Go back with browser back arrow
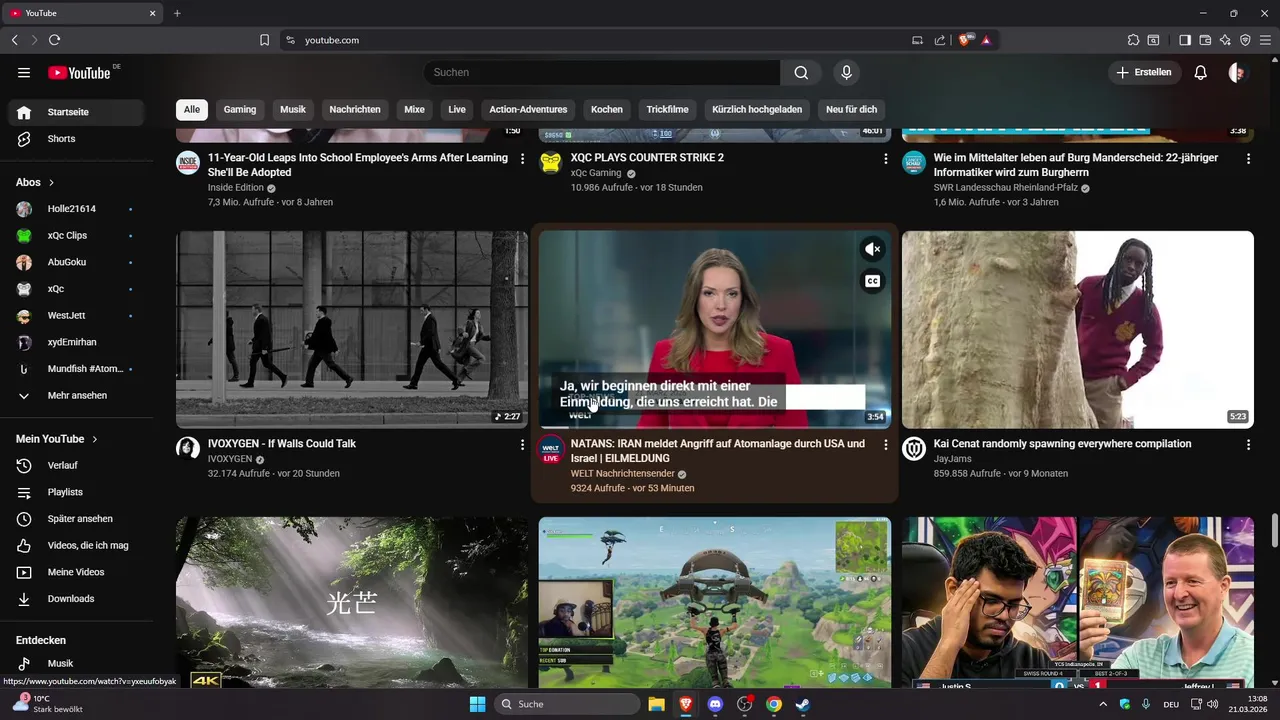Screen dimensions: 1280x720 (14, 40)
